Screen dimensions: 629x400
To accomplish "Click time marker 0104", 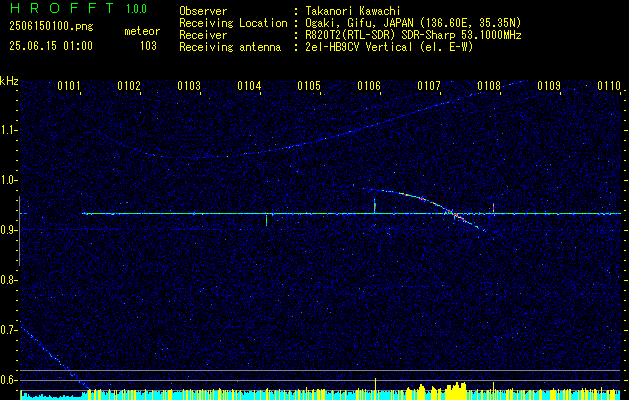I will click(249, 85).
